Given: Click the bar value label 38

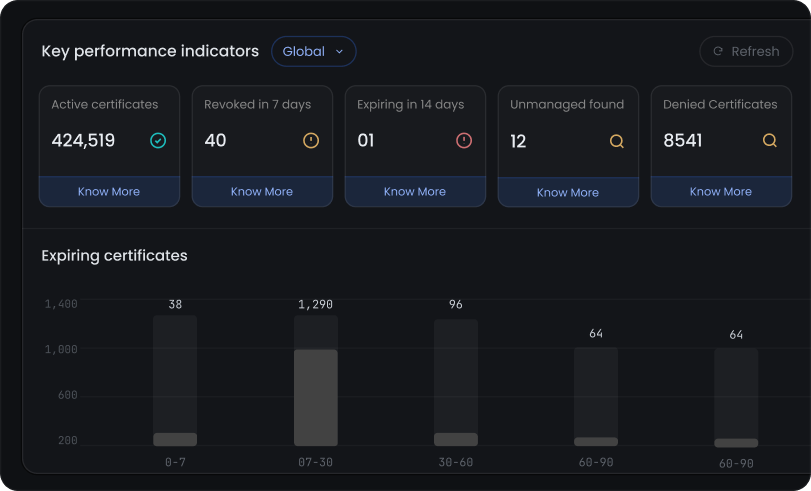Looking at the screenshot, I should (175, 304).
